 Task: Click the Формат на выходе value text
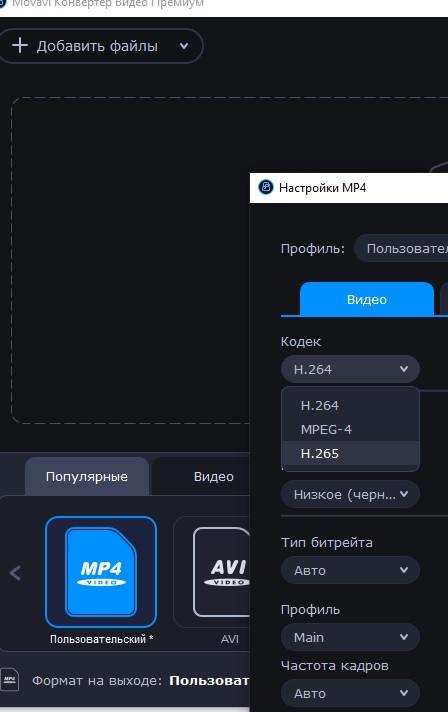click(209, 681)
